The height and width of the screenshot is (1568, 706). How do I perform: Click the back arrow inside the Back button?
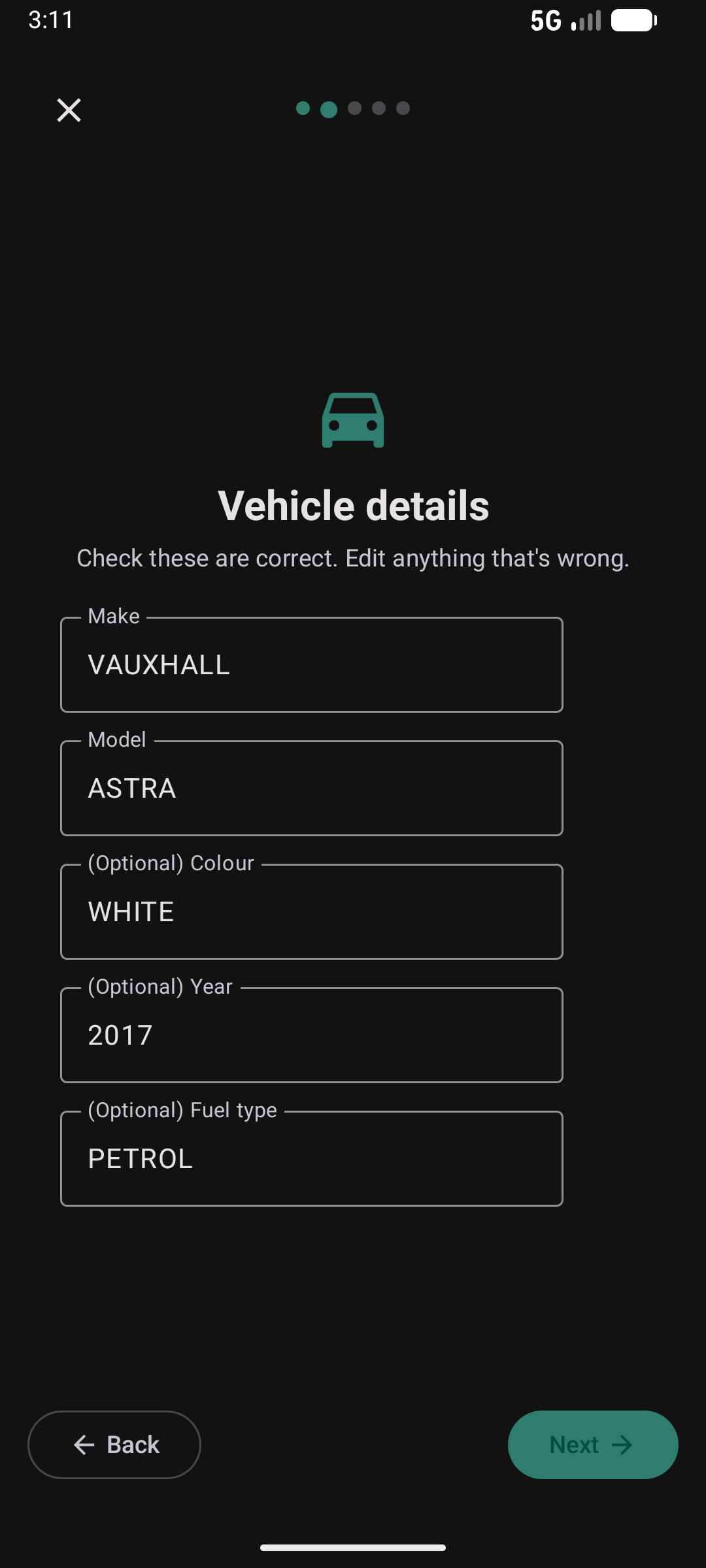(83, 1445)
